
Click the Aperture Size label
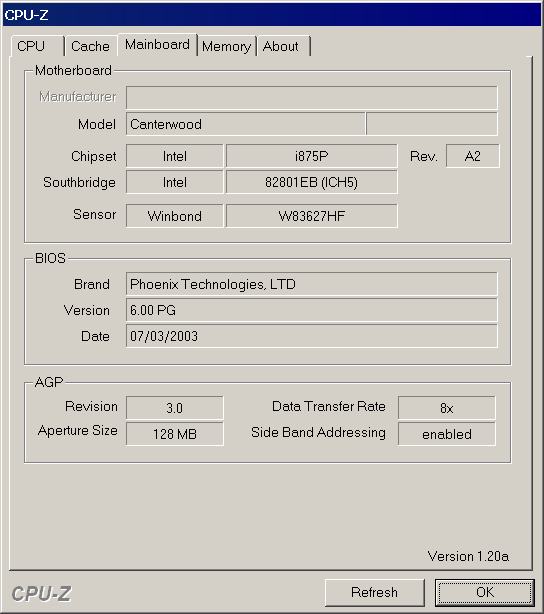point(78,431)
